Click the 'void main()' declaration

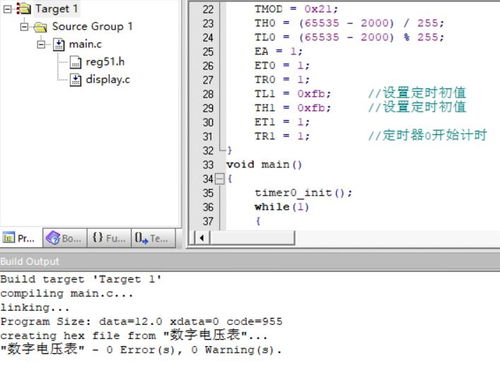pos(264,165)
